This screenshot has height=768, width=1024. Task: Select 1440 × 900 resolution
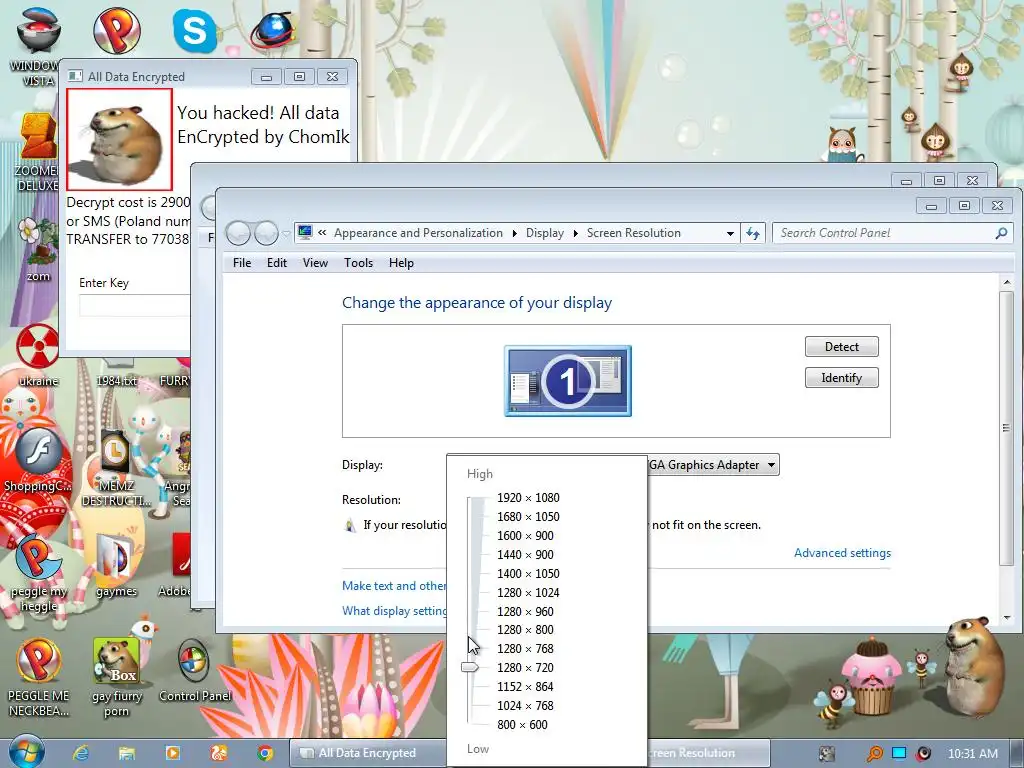[525, 554]
